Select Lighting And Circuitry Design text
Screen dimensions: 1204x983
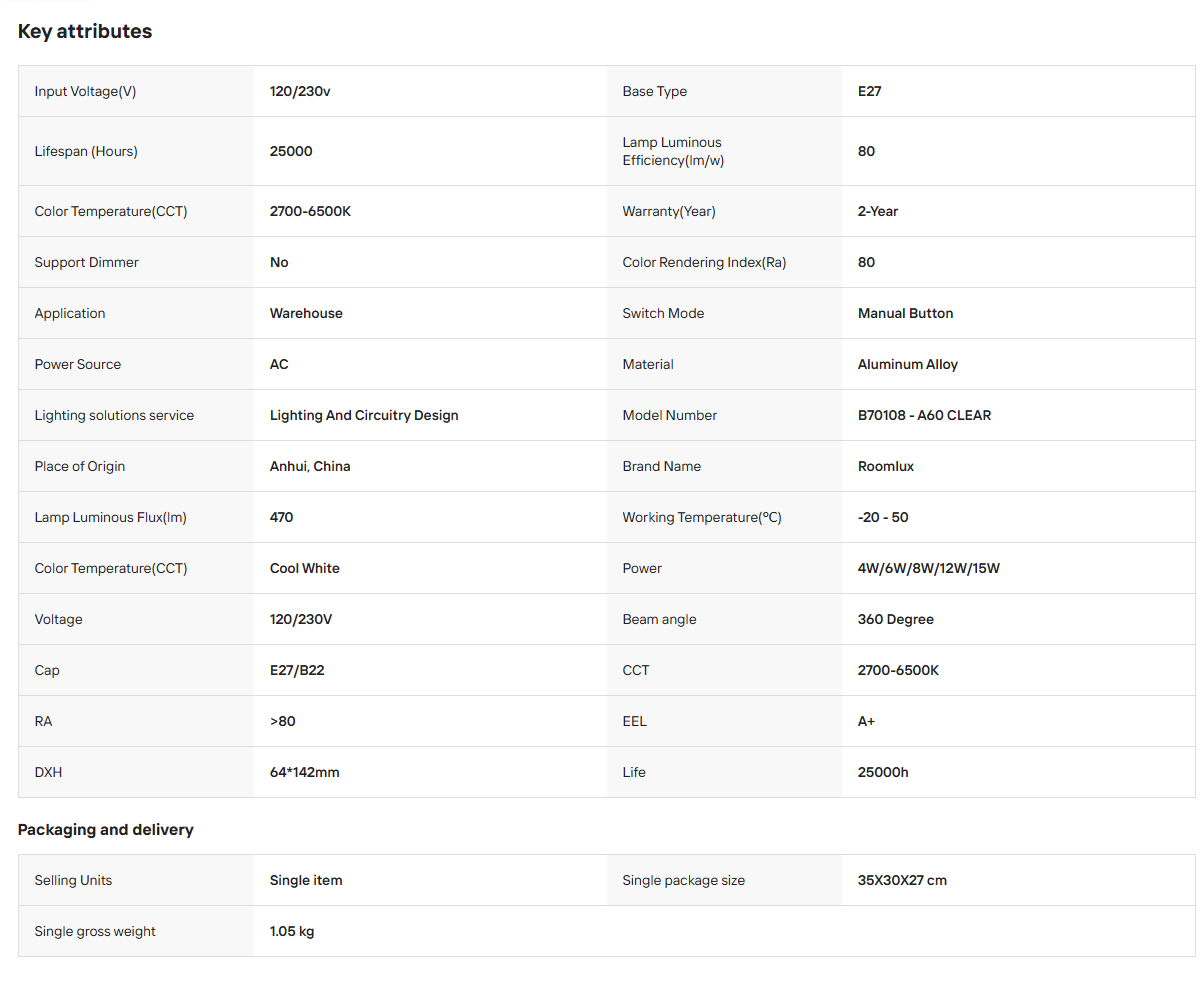point(364,415)
